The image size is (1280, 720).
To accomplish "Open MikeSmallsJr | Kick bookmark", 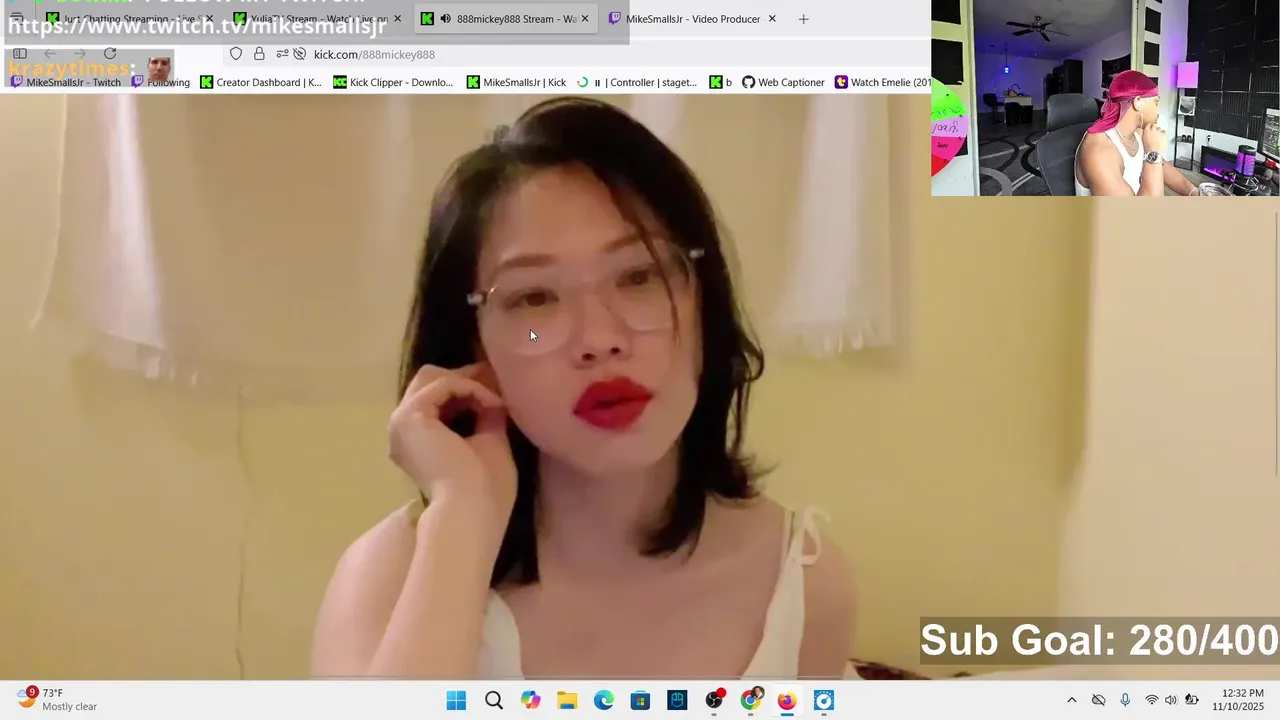I will (x=516, y=82).
